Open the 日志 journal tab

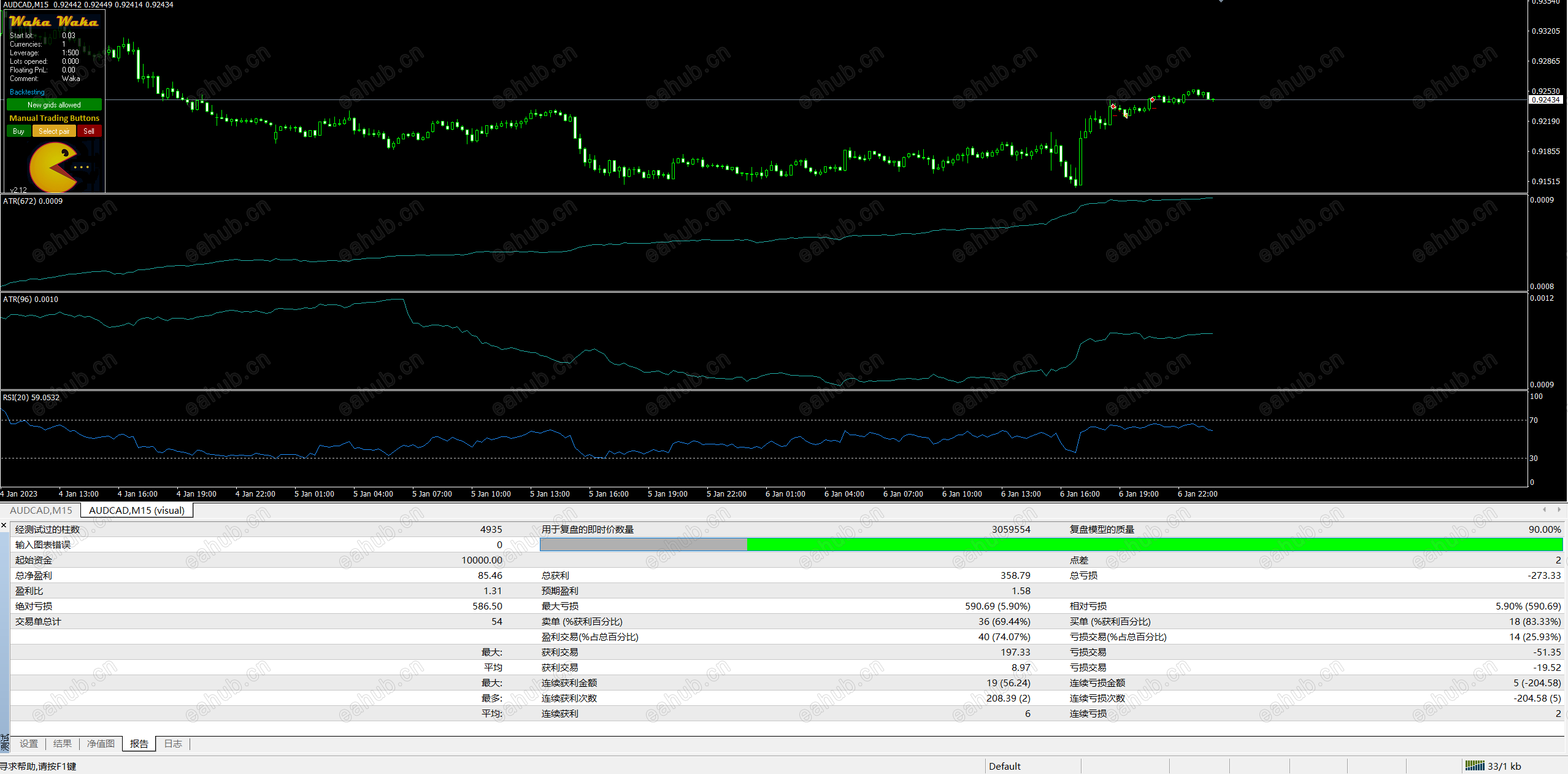173,743
